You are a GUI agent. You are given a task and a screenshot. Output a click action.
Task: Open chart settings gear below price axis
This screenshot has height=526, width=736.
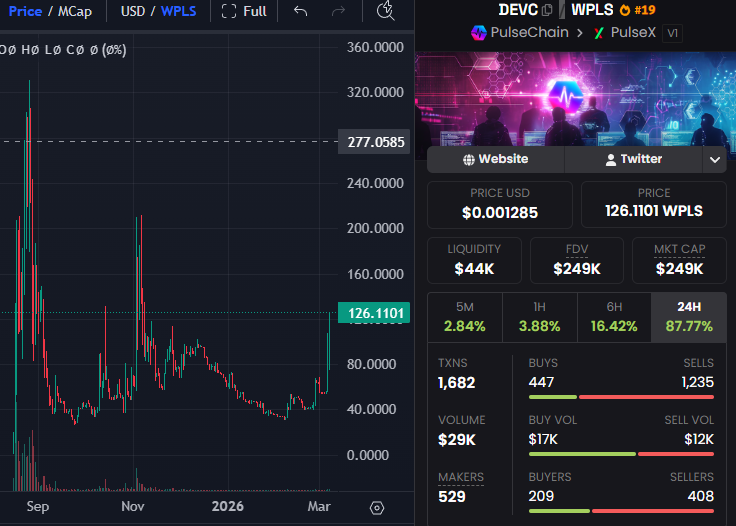(377, 508)
